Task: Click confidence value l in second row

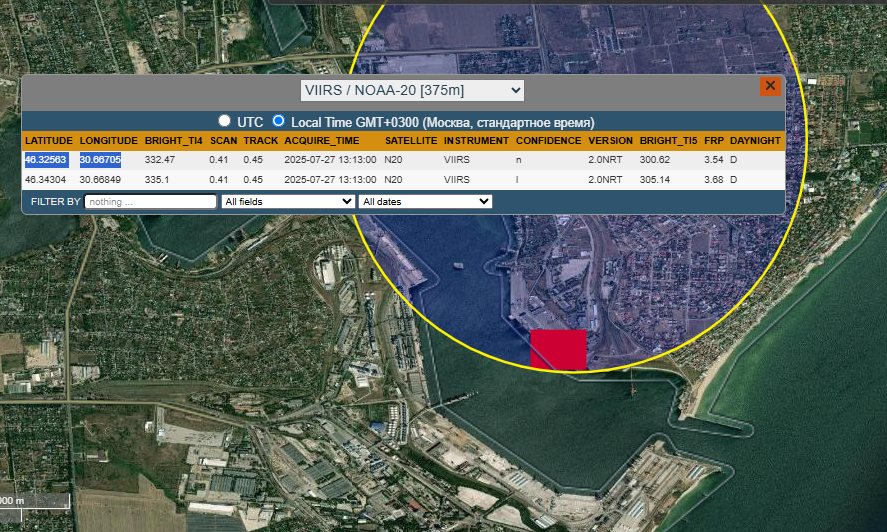Action: pos(517,179)
